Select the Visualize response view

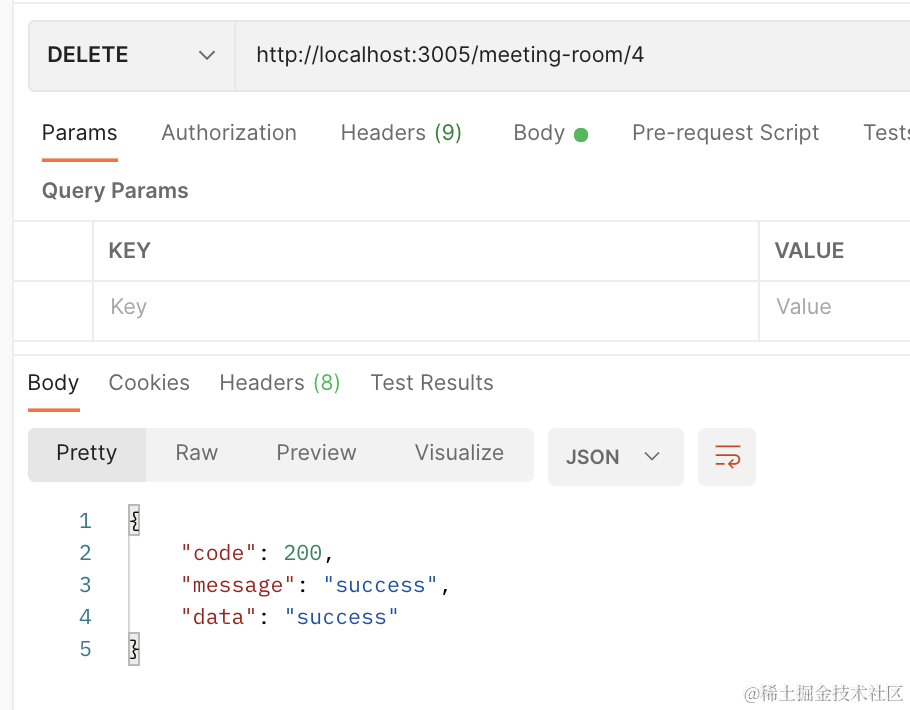tap(459, 453)
